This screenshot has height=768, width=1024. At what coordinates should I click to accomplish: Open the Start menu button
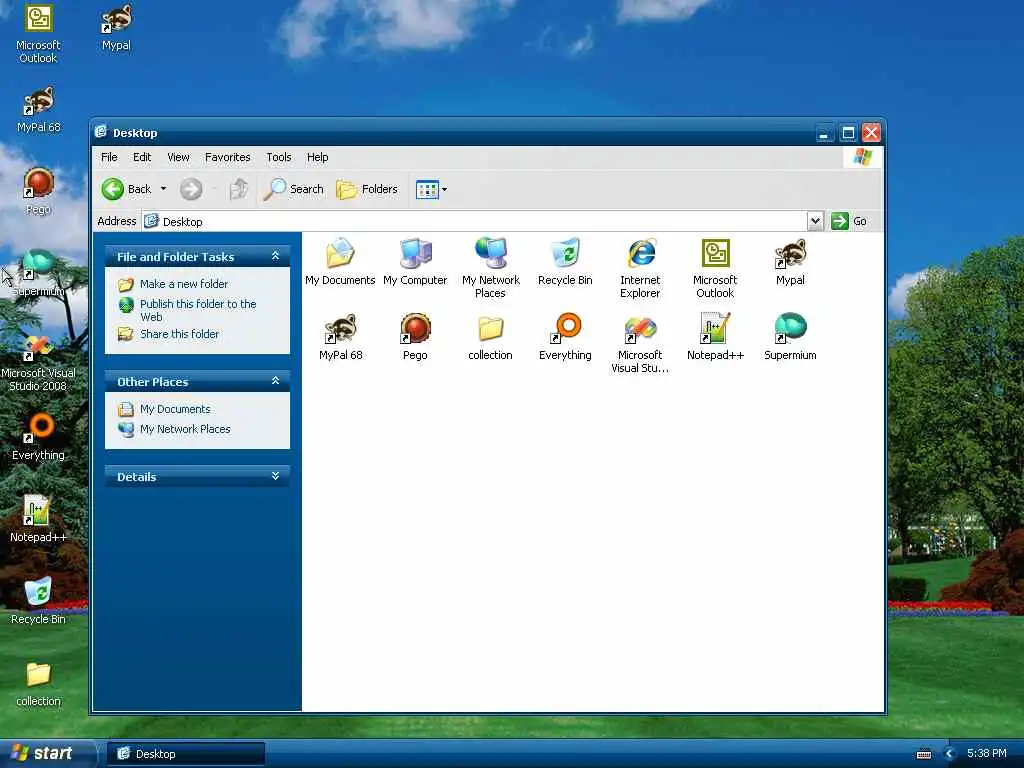[x=47, y=754]
